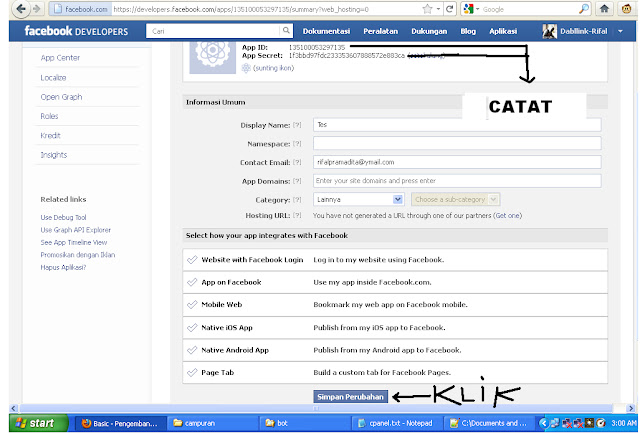Open Promosikan dengan Iklan link
The width and height of the screenshot is (640, 433).
click(78, 255)
